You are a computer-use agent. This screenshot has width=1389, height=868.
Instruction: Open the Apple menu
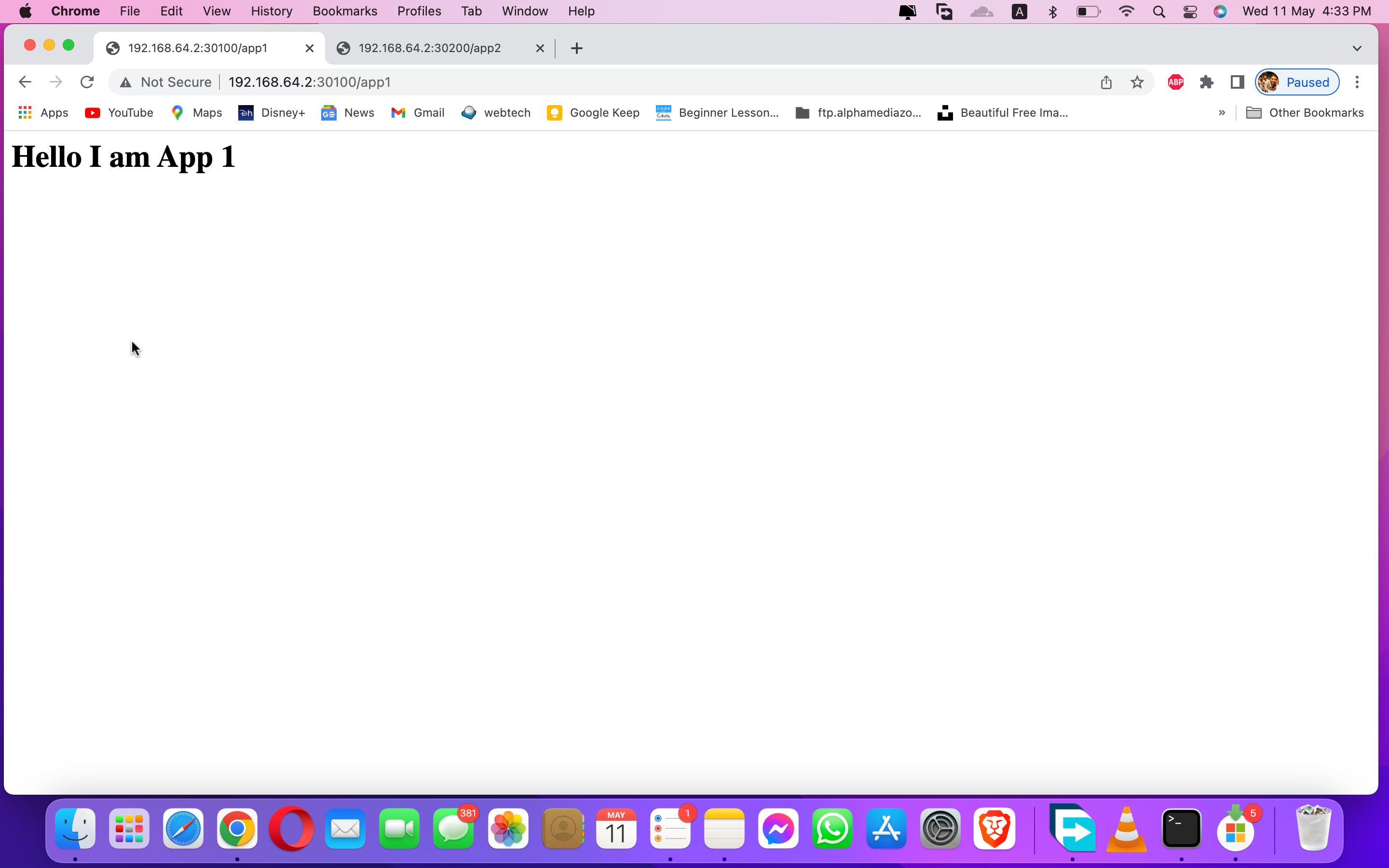(25, 12)
